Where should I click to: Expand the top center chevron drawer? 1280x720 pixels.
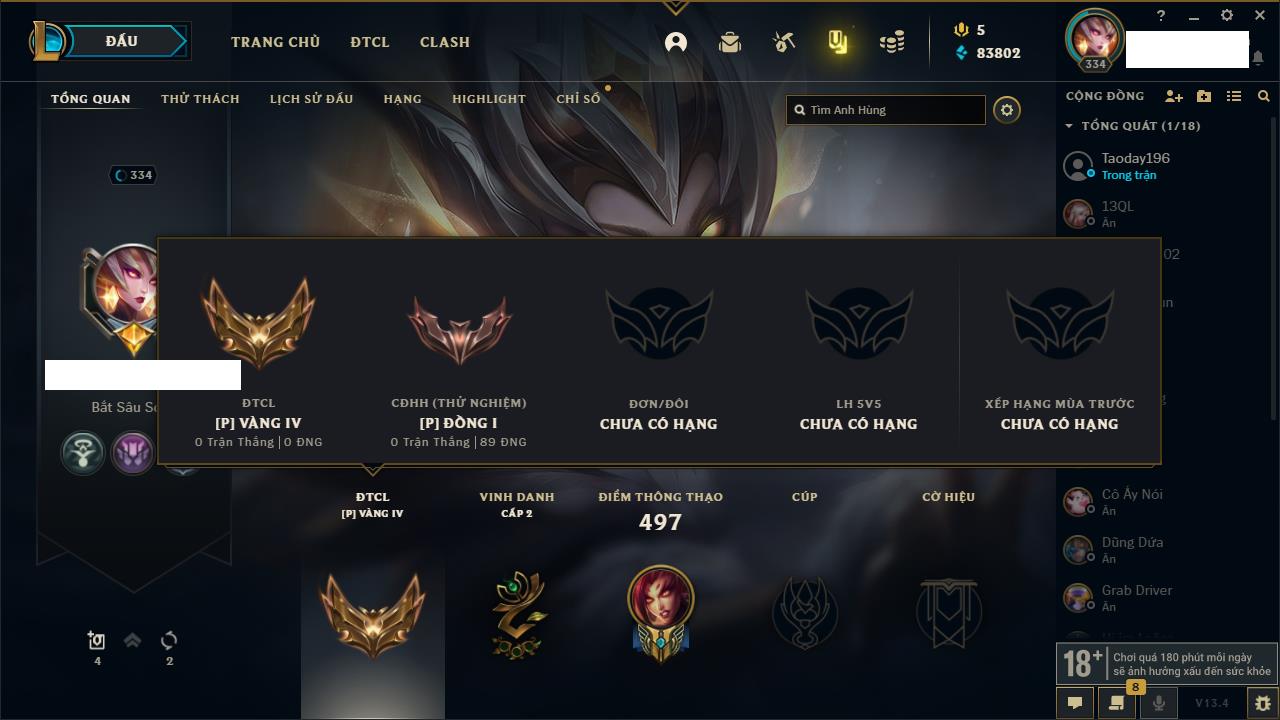pos(675,7)
